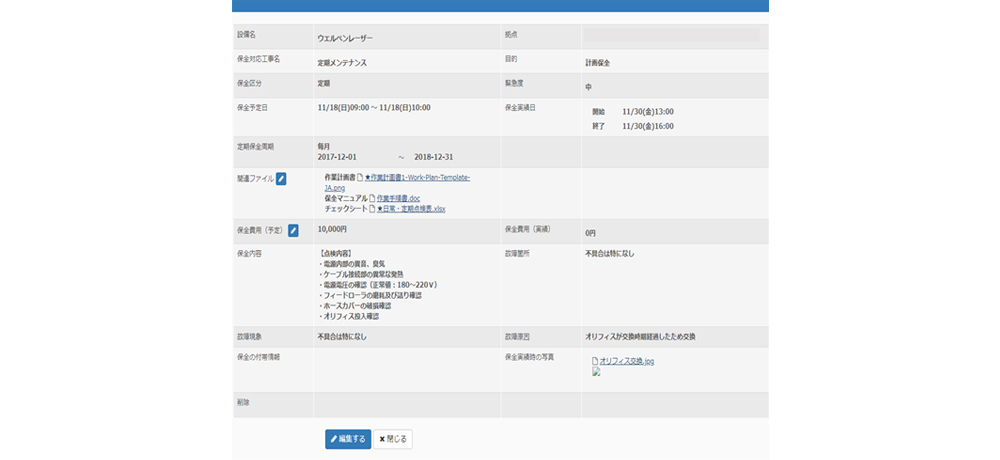
Task: Click the urgency value 中
Action: [x=589, y=87]
